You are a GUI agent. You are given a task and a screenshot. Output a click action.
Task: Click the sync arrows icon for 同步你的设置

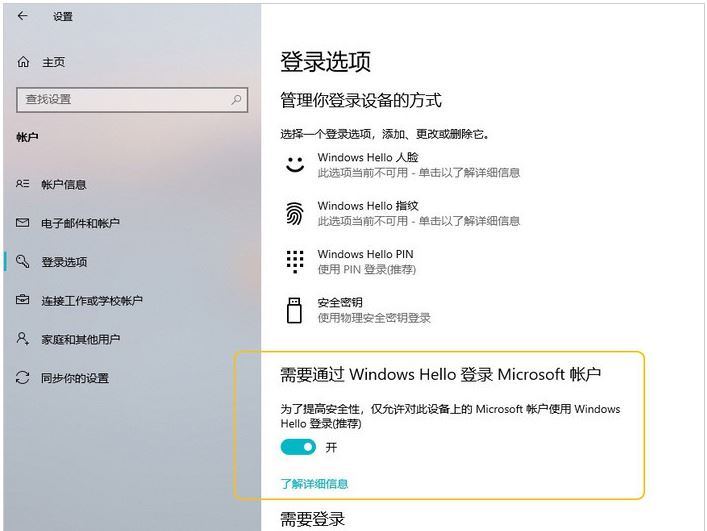[23, 377]
